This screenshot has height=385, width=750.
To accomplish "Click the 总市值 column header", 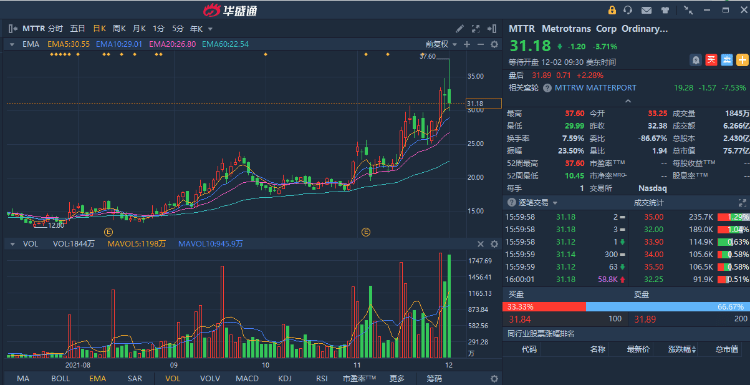I will [726, 350].
